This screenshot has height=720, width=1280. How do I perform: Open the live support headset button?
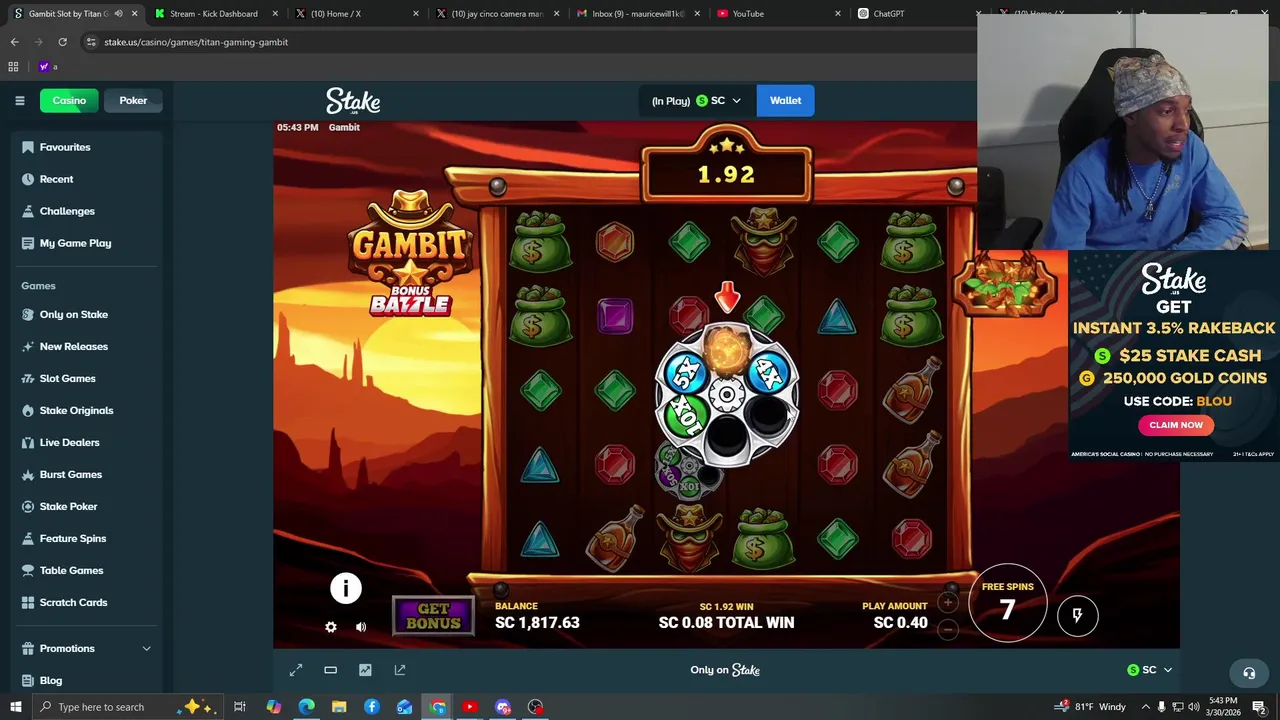(1248, 673)
